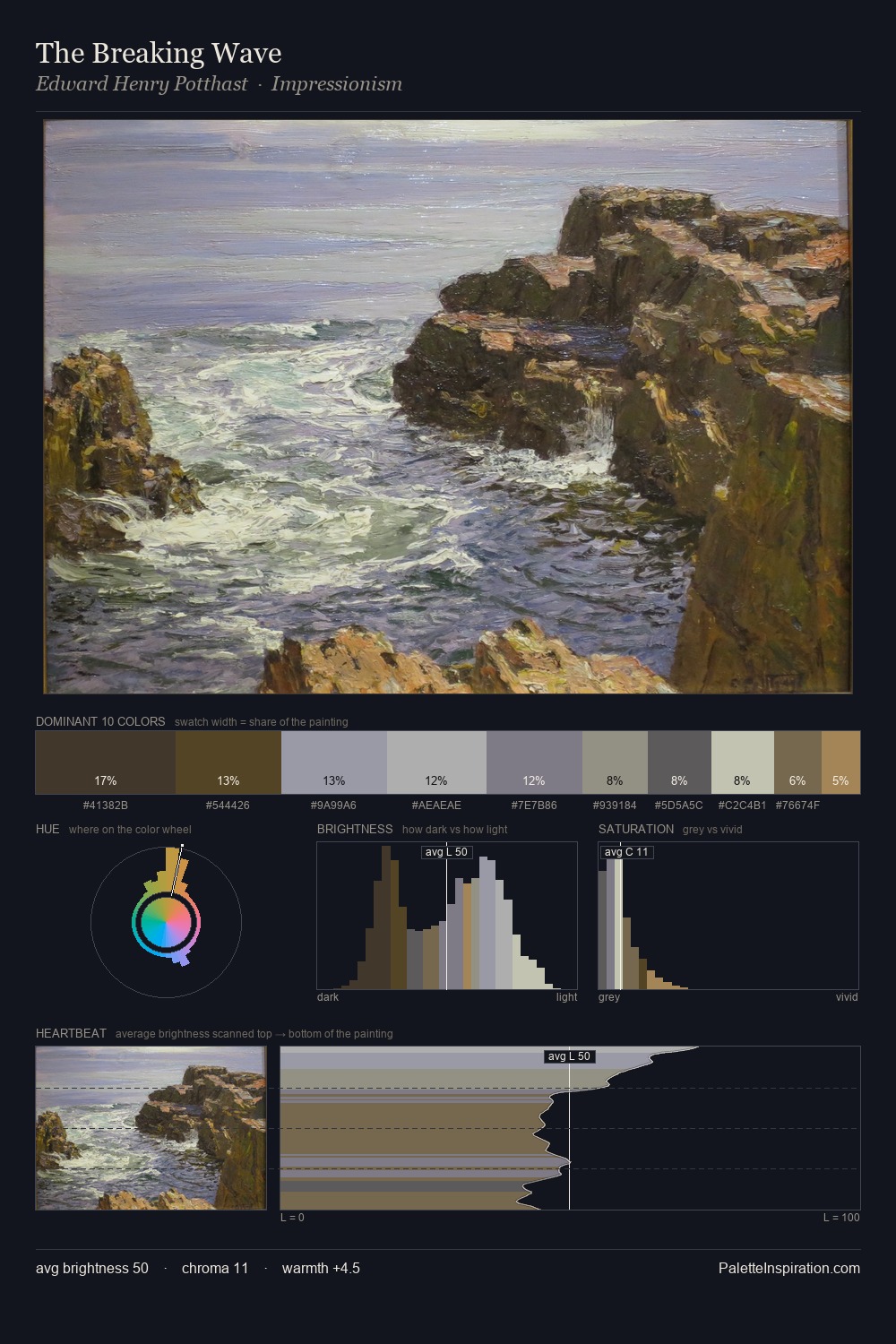Click "how dark vs how light" caption
The image size is (896, 1344).
[x=454, y=830]
